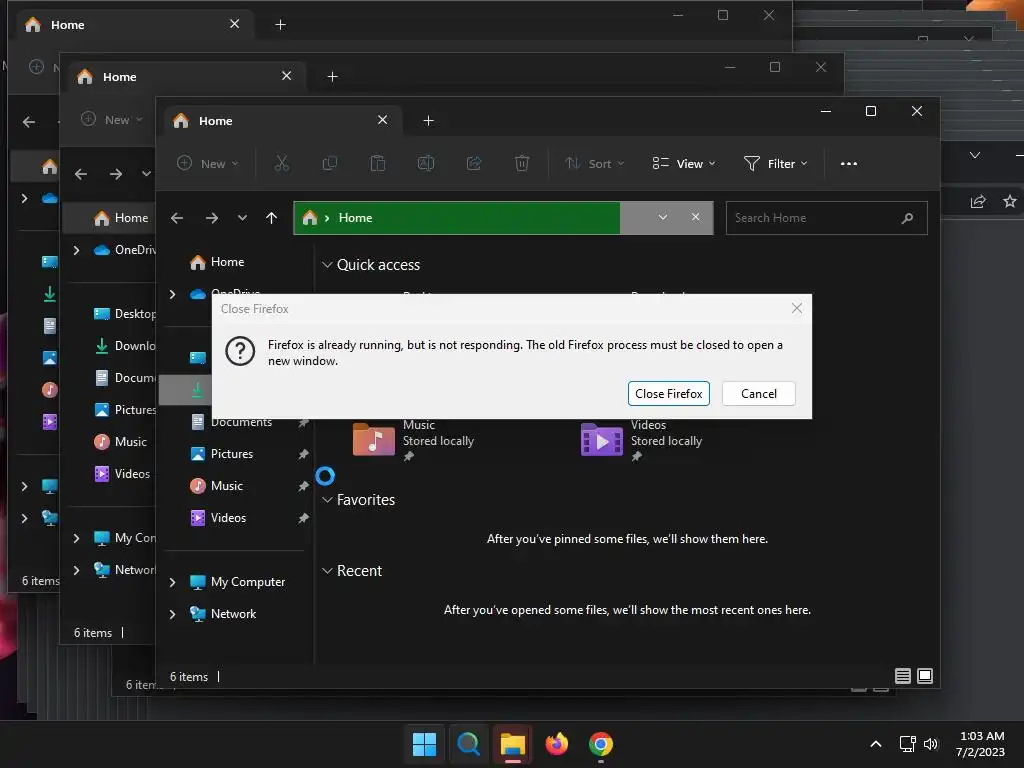This screenshot has height=768, width=1024.
Task: Click the search magnifier icon in Search Home
Action: point(907,218)
